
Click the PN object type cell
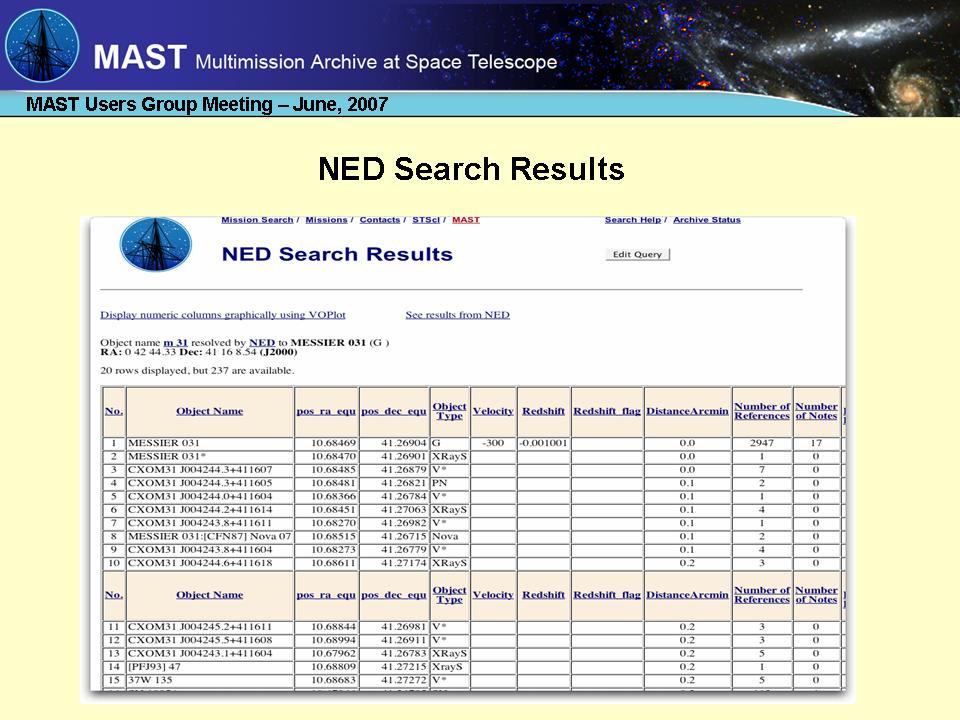point(449,483)
